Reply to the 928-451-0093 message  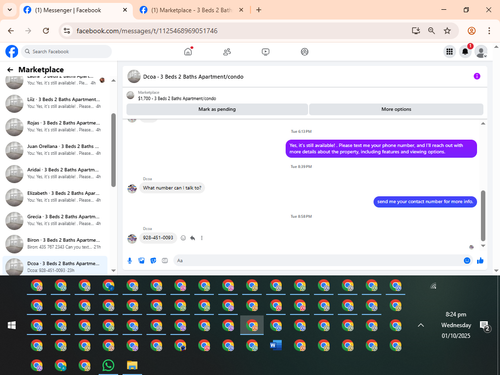(192, 238)
